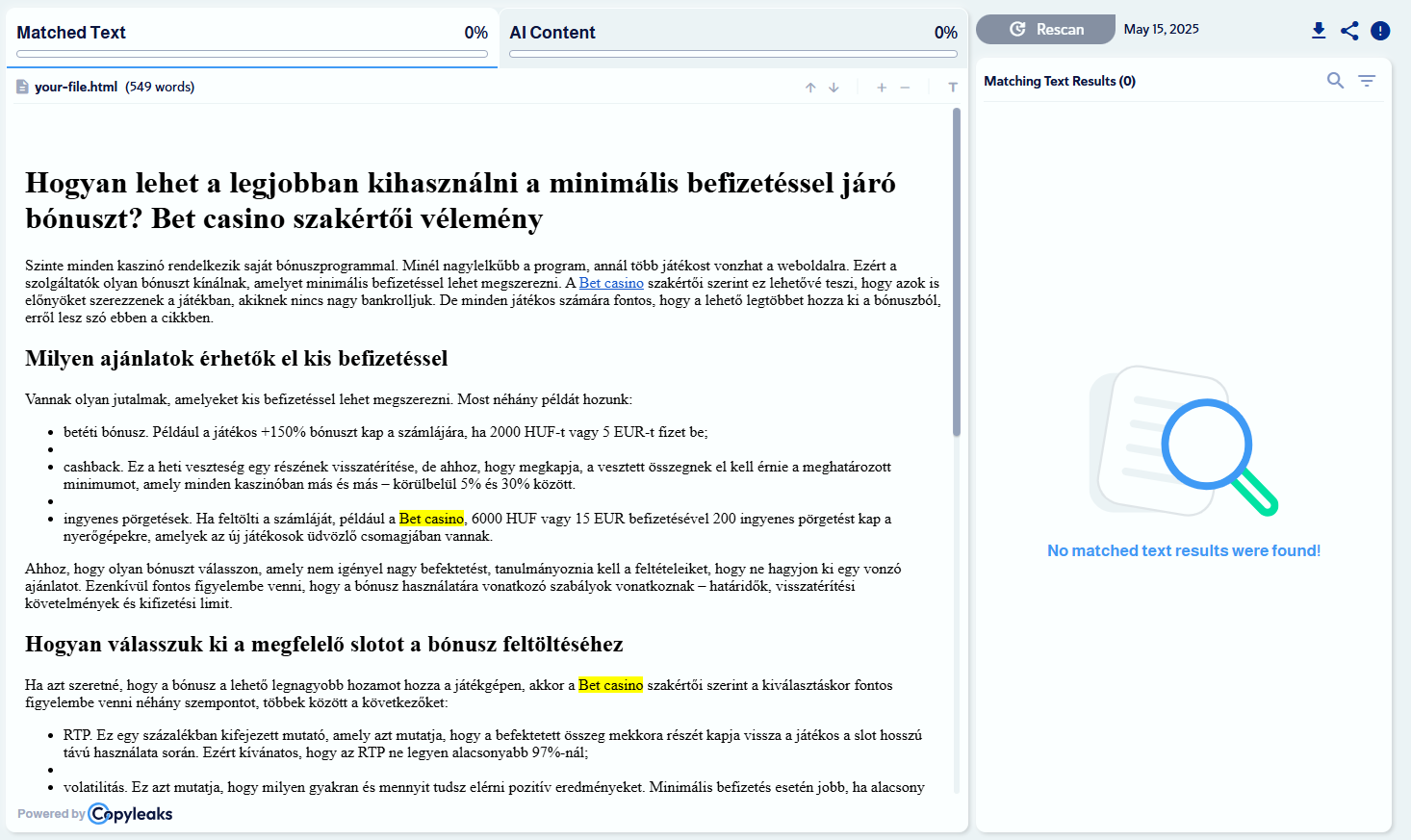Click the Powered by label
1411x840 pixels.
[51, 814]
